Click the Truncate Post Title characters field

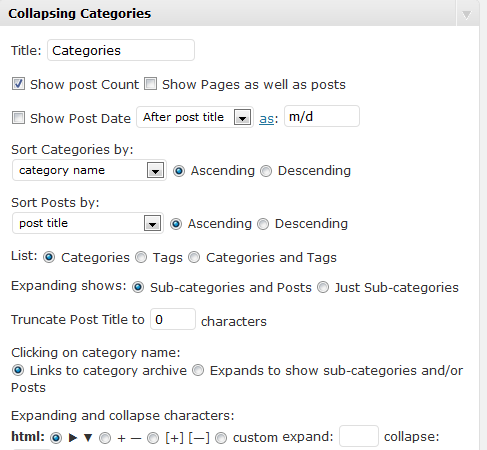point(173,319)
